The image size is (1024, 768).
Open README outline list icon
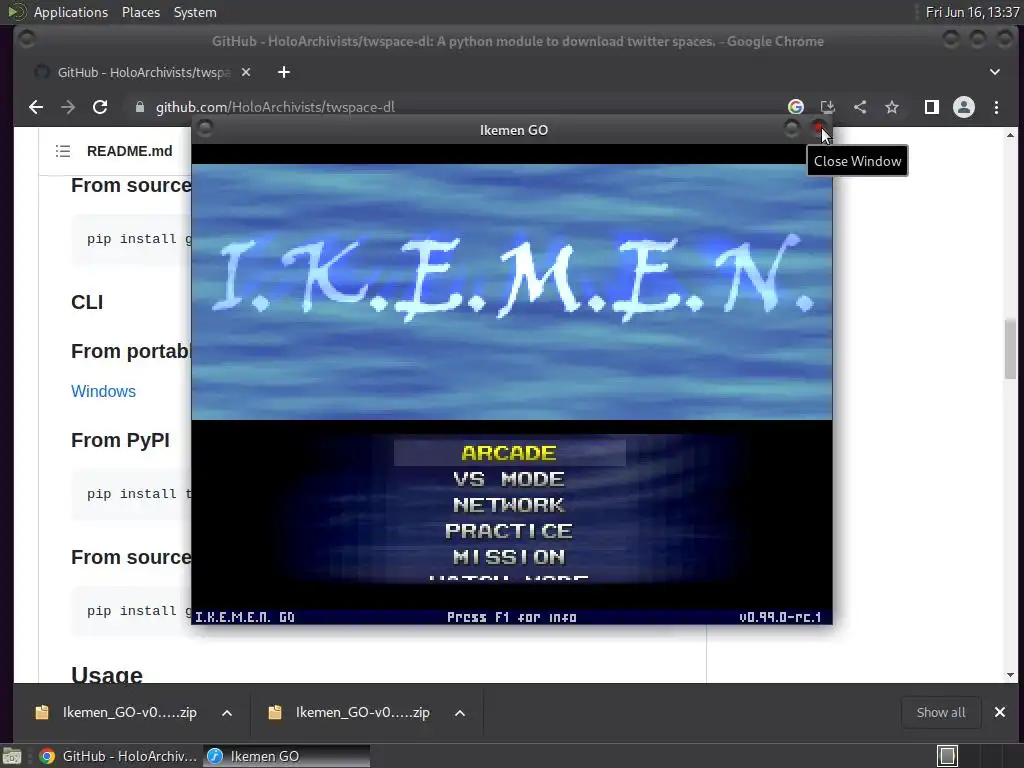coord(63,151)
